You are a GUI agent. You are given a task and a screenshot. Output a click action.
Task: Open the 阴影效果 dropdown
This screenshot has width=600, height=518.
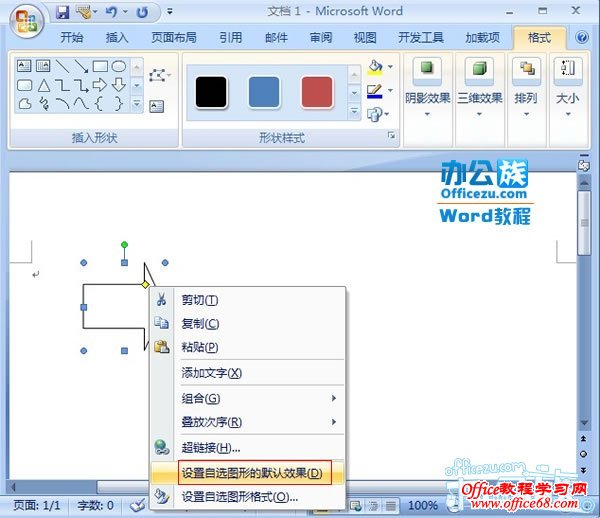(x=427, y=88)
